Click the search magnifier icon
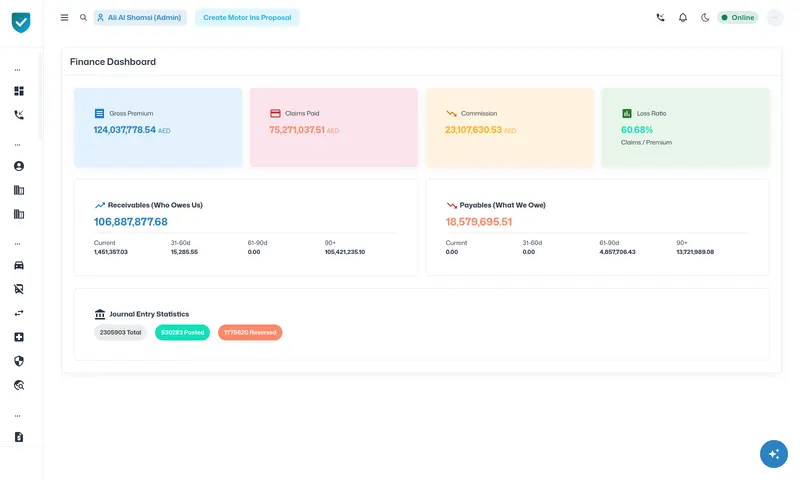This screenshot has height=480, width=800. (83, 17)
